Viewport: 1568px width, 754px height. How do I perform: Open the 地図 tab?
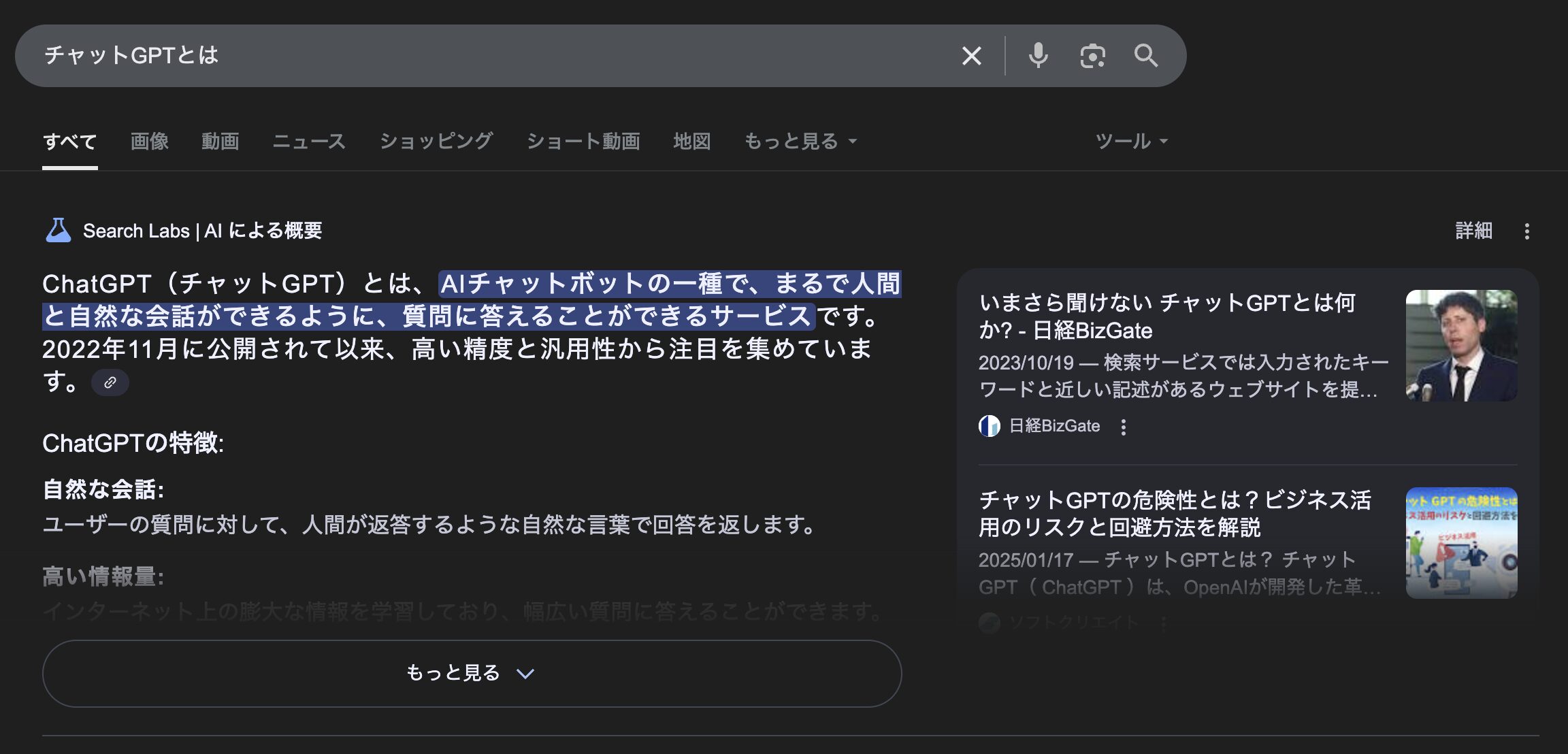click(692, 141)
